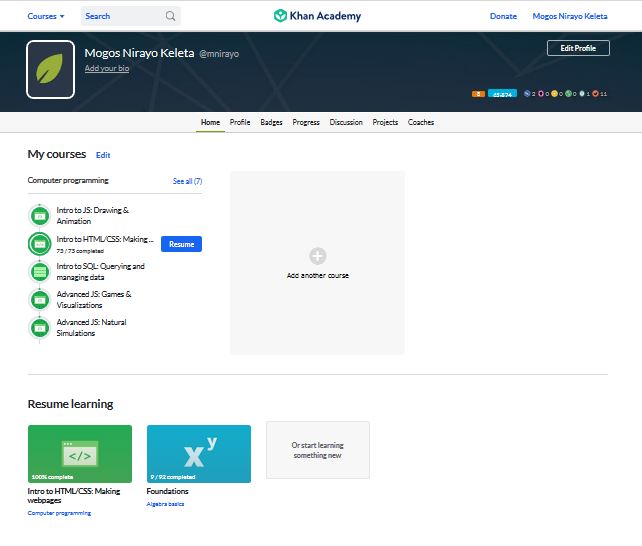Click the orange Meteorite badge icon
The width and height of the screenshot is (642, 546).
(x=595, y=94)
